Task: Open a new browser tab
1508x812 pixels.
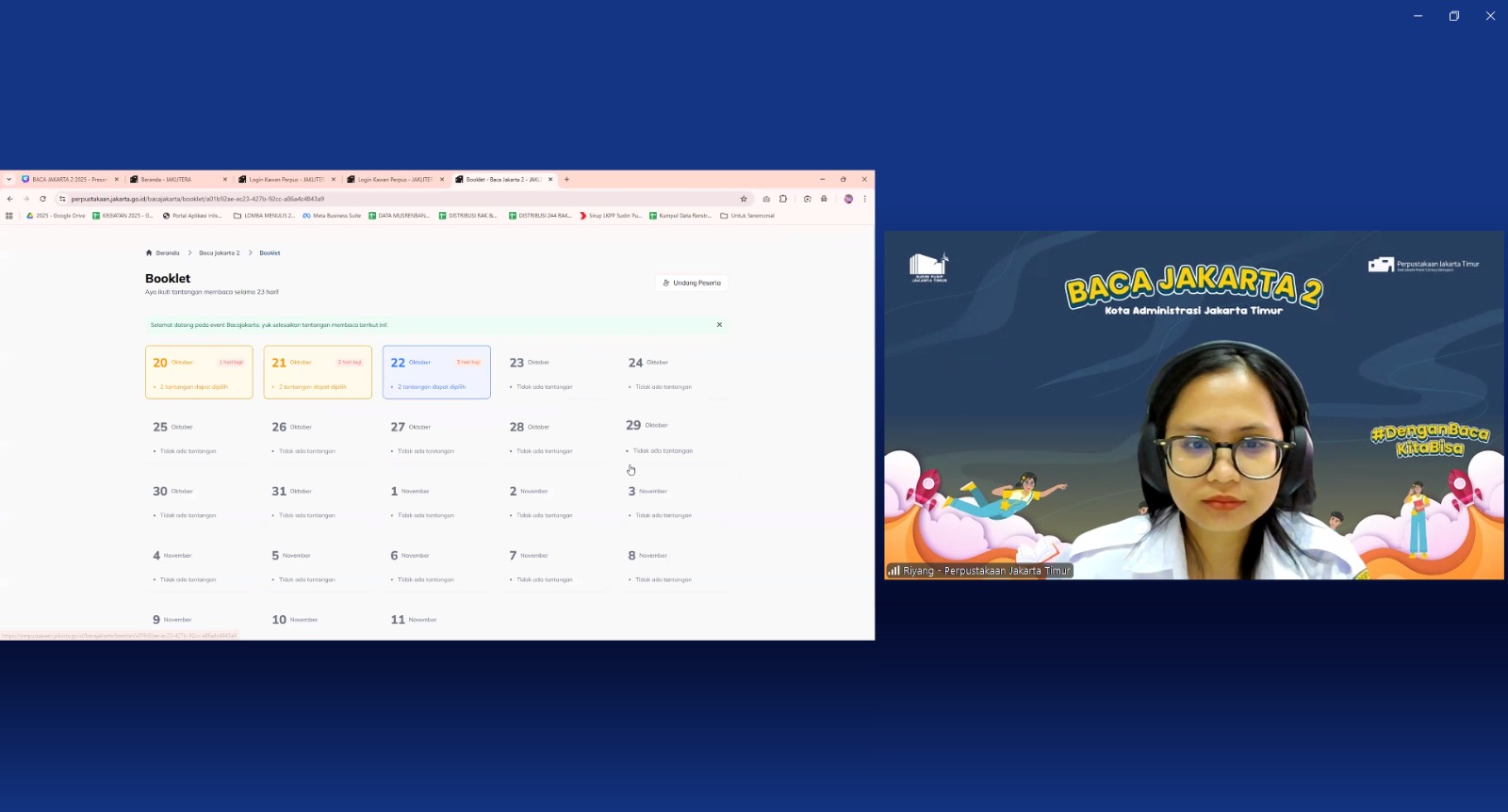Action: [x=566, y=179]
